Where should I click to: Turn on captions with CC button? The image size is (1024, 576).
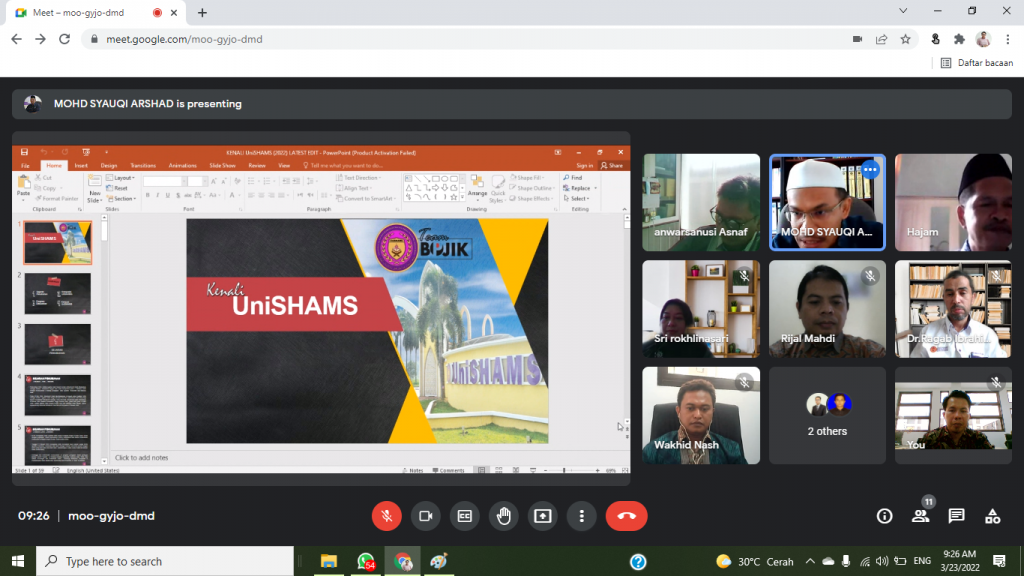pos(464,516)
